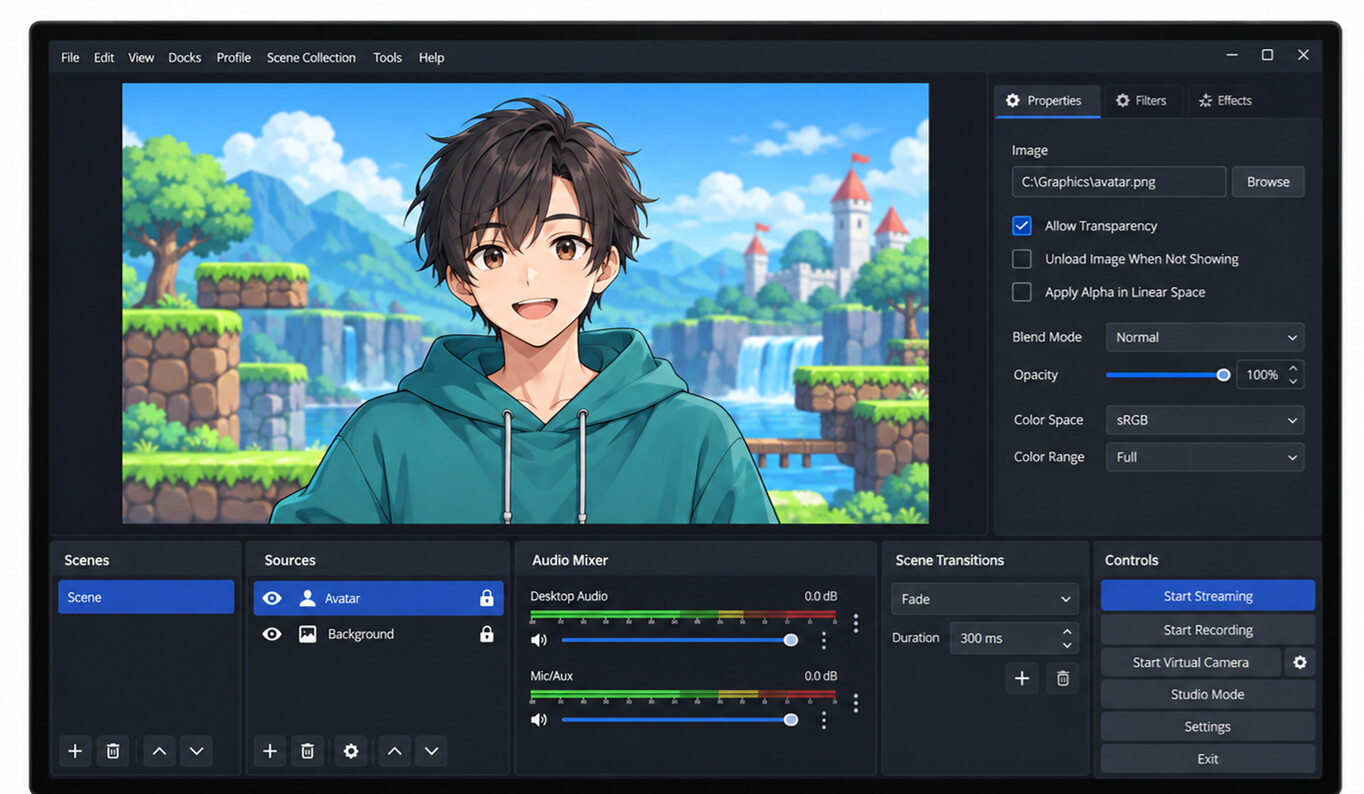Move scene up in Scenes panel
The image size is (1364, 794).
coord(159,751)
